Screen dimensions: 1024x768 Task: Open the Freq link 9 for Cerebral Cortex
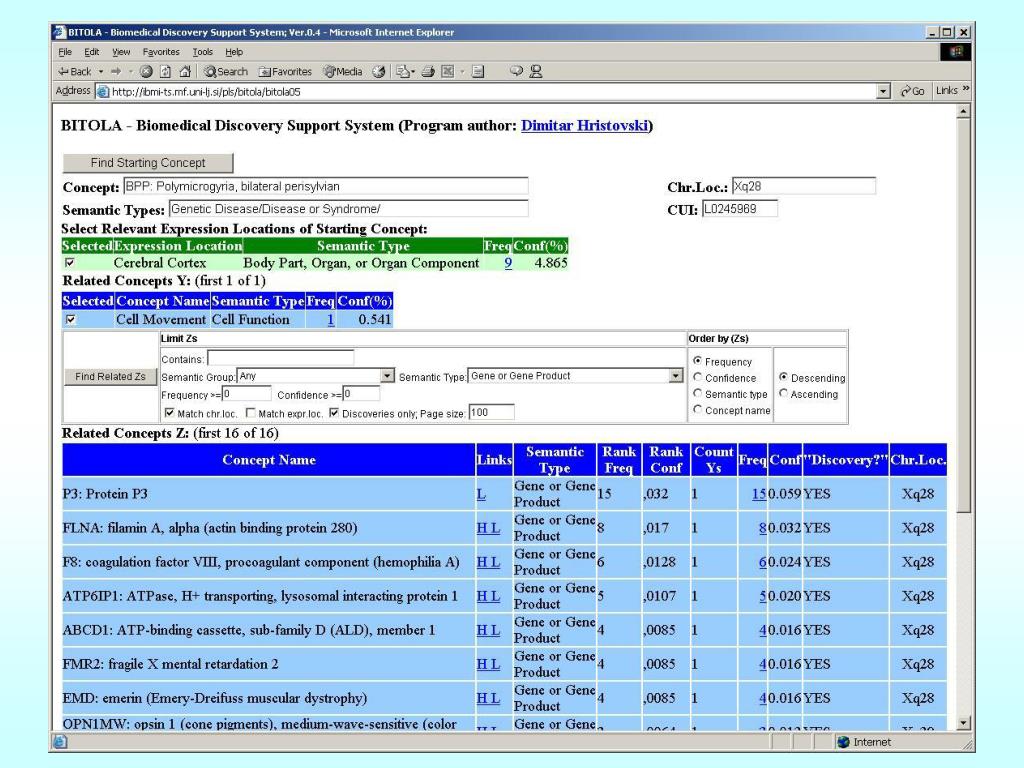pyautogui.click(x=508, y=263)
